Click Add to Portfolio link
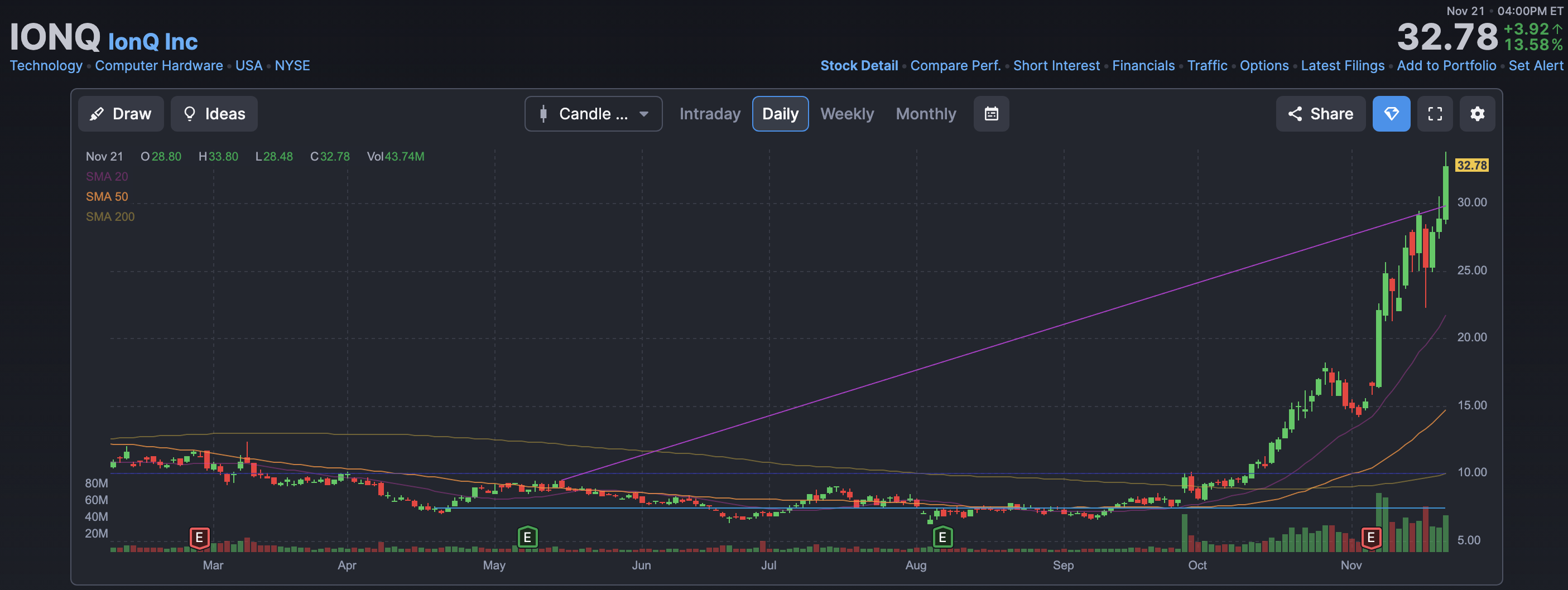Image resolution: width=1568 pixels, height=590 pixels. (1446, 66)
